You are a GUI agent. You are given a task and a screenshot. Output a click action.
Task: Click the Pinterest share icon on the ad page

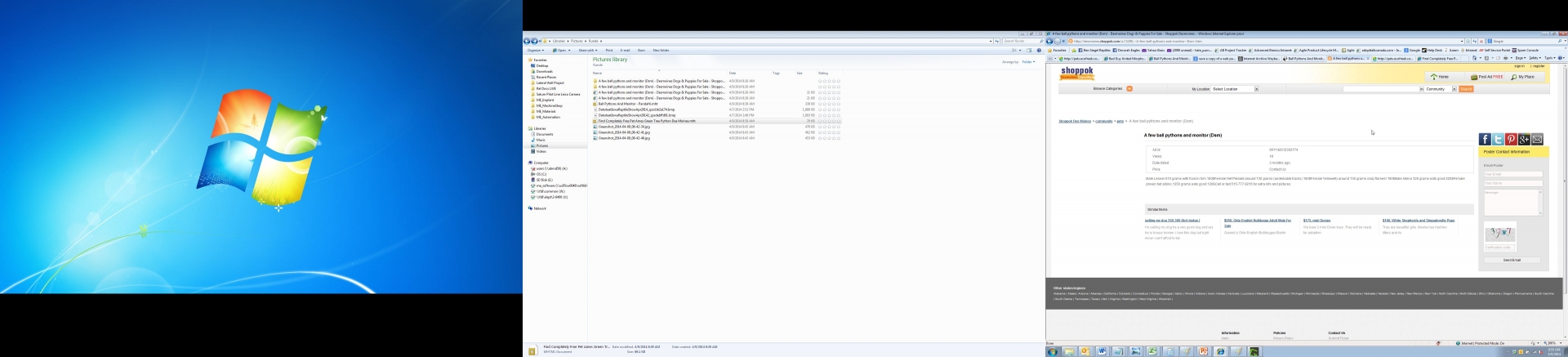click(1511, 140)
